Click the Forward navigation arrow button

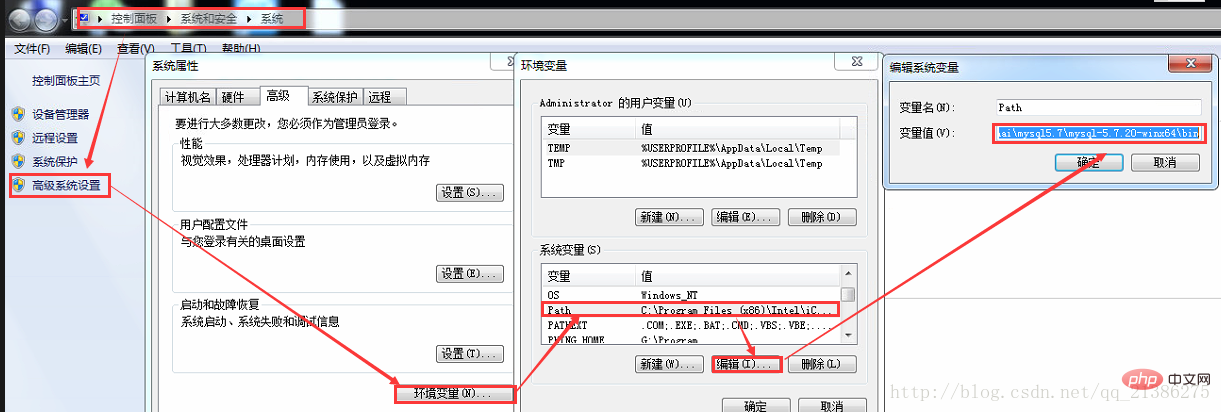click(x=47, y=19)
